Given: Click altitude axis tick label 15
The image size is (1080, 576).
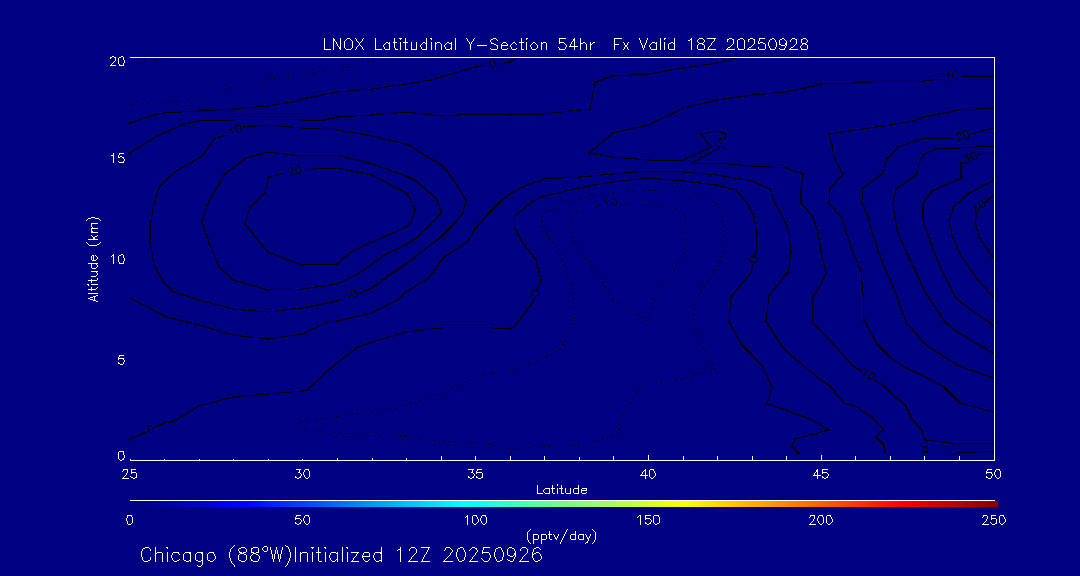Looking at the screenshot, I should tap(117, 158).
